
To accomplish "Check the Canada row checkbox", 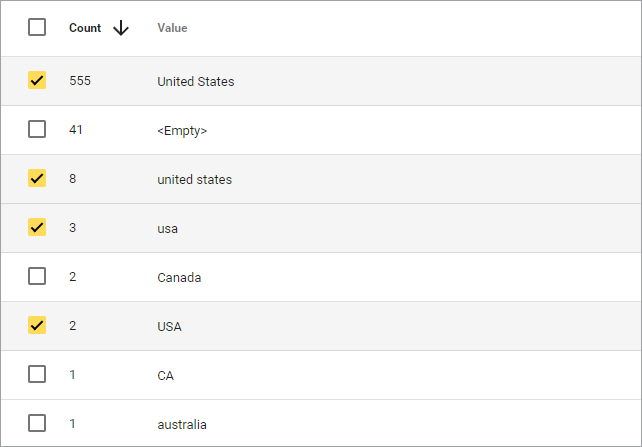I will pos(37,277).
